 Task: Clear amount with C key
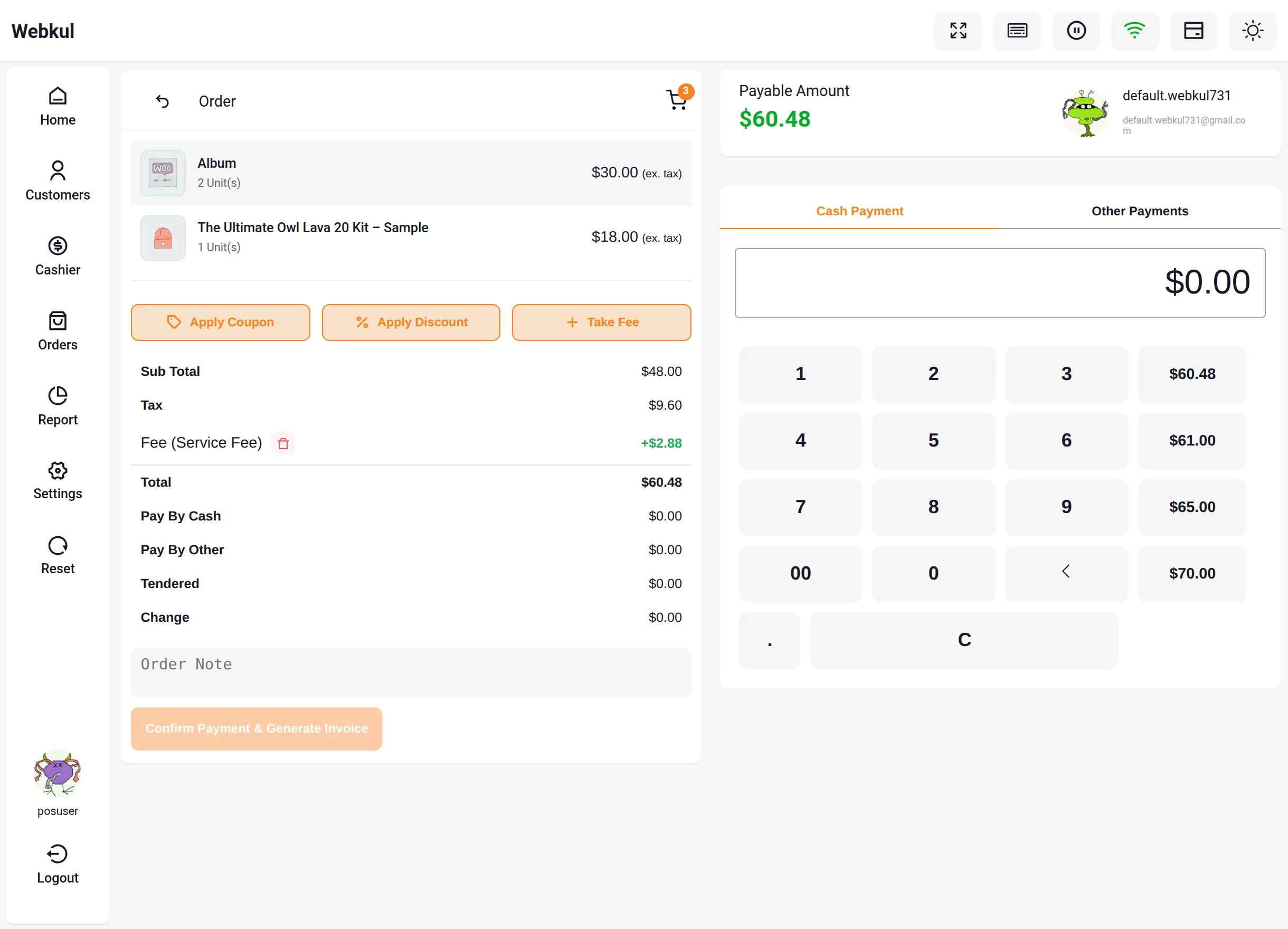click(x=964, y=640)
